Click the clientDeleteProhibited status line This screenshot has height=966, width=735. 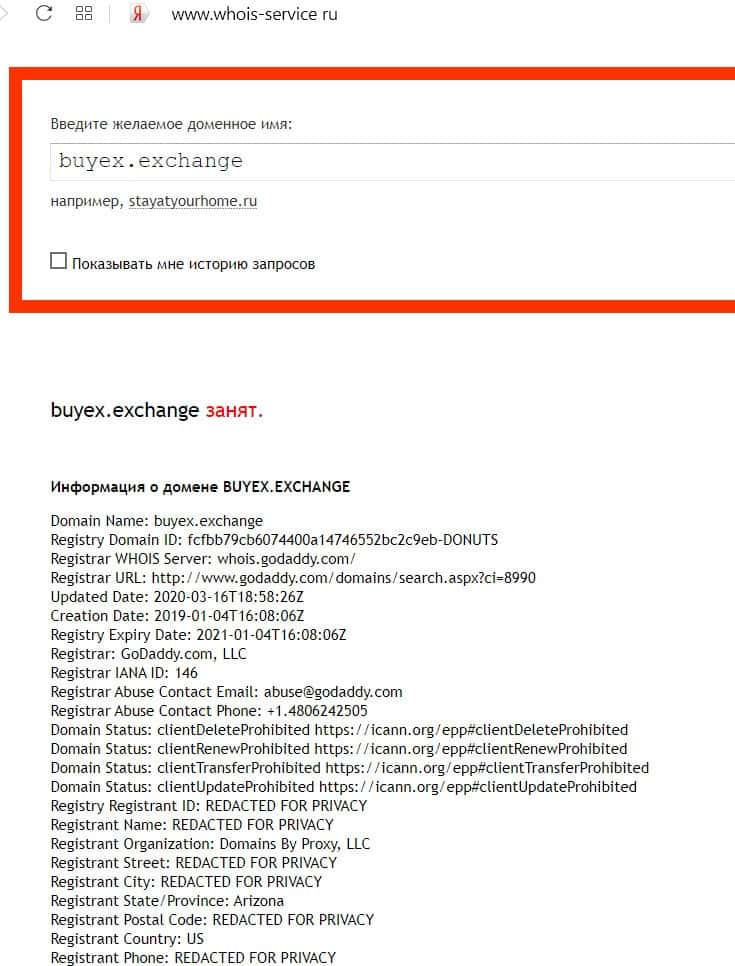pos(339,731)
